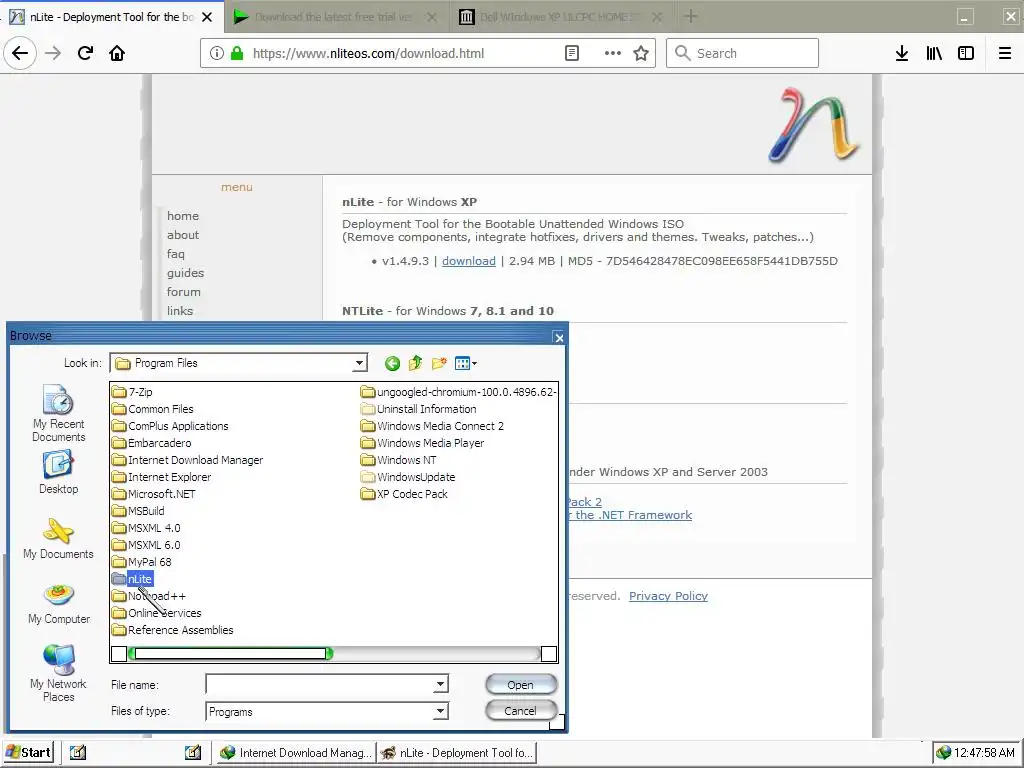1024x768 pixels.
Task: Click Open button in Browse dialog
Action: [x=520, y=684]
